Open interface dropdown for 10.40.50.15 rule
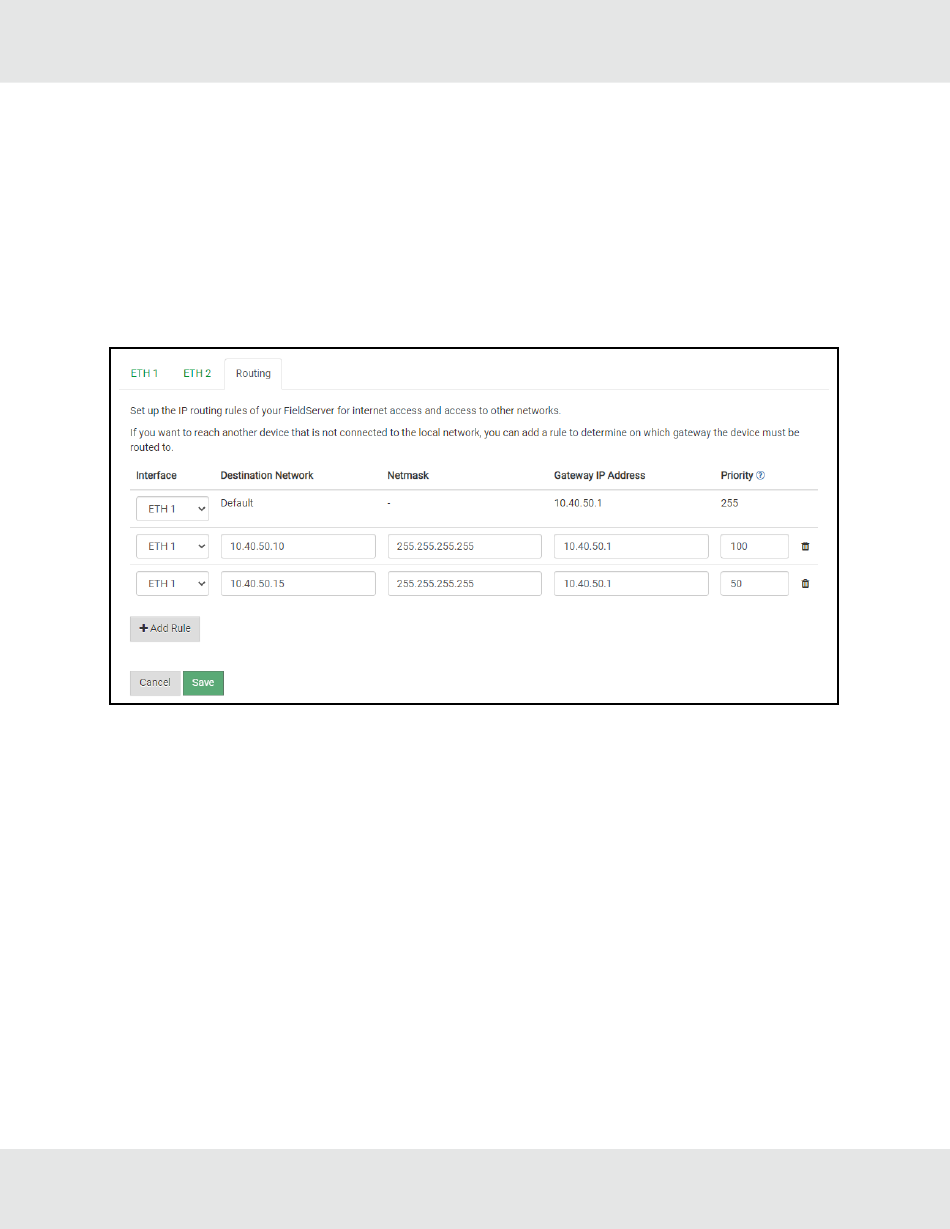Image resolution: width=950 pixels, height=1229 pixels. 172,584
